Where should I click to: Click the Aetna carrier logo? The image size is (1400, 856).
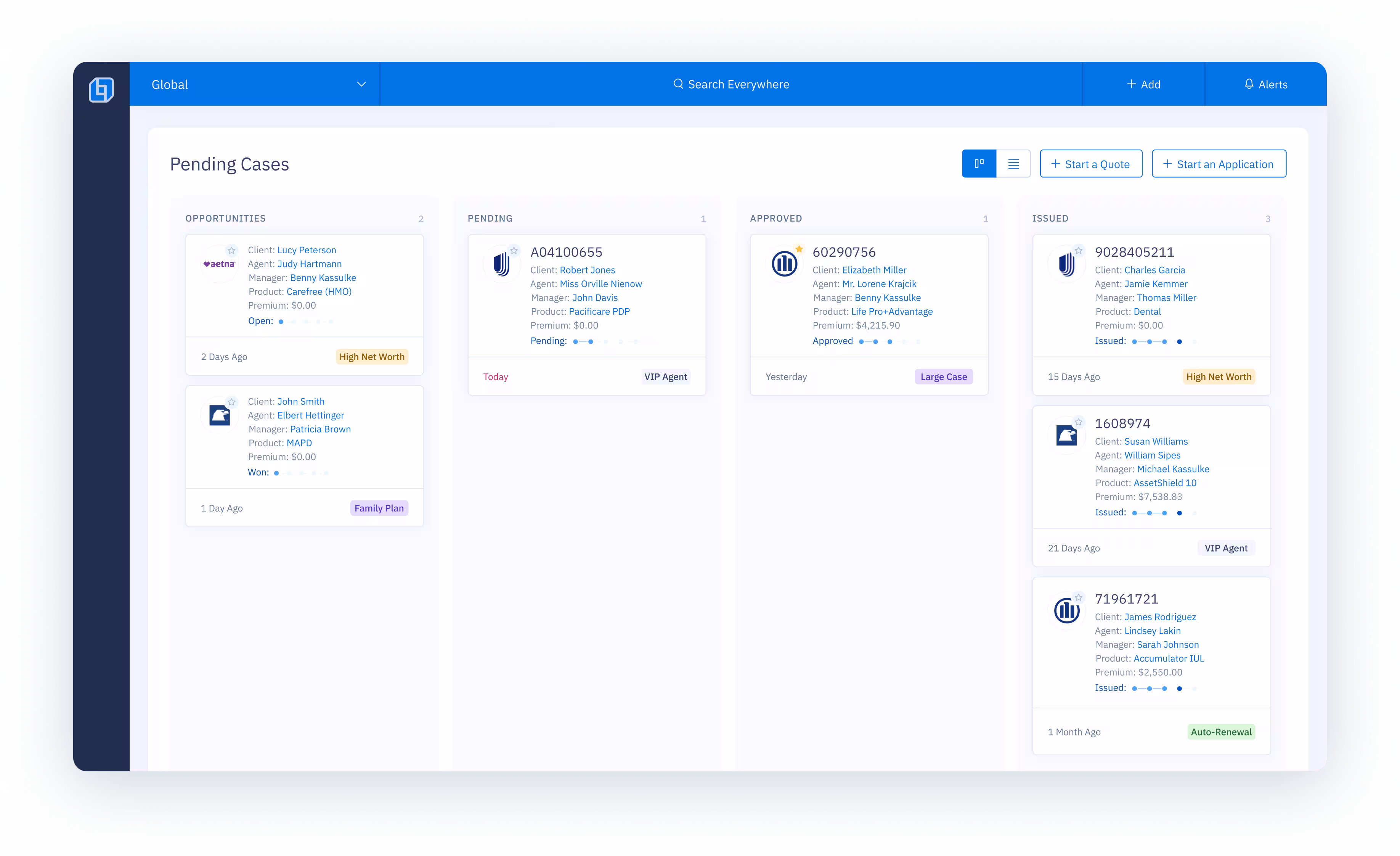point(219,264)
